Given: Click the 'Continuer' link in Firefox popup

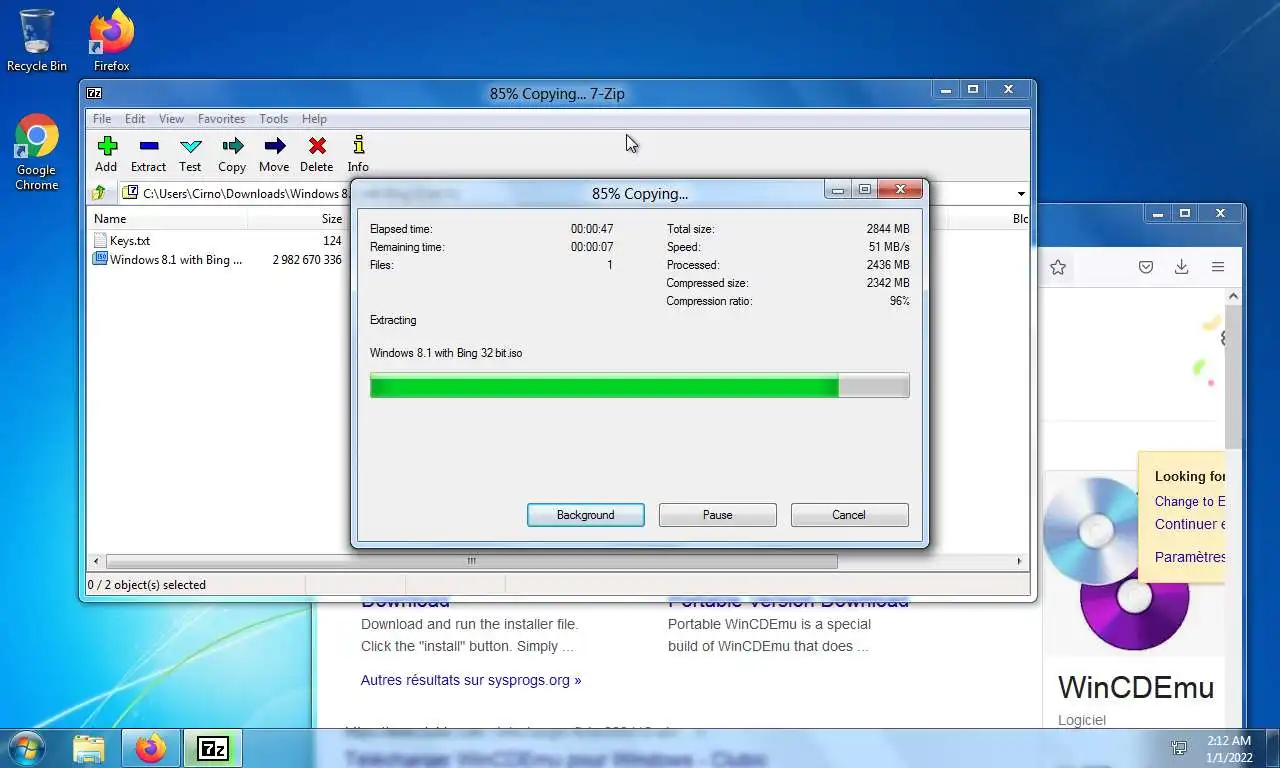Looking at the screenshot, I should (1190, 524).
